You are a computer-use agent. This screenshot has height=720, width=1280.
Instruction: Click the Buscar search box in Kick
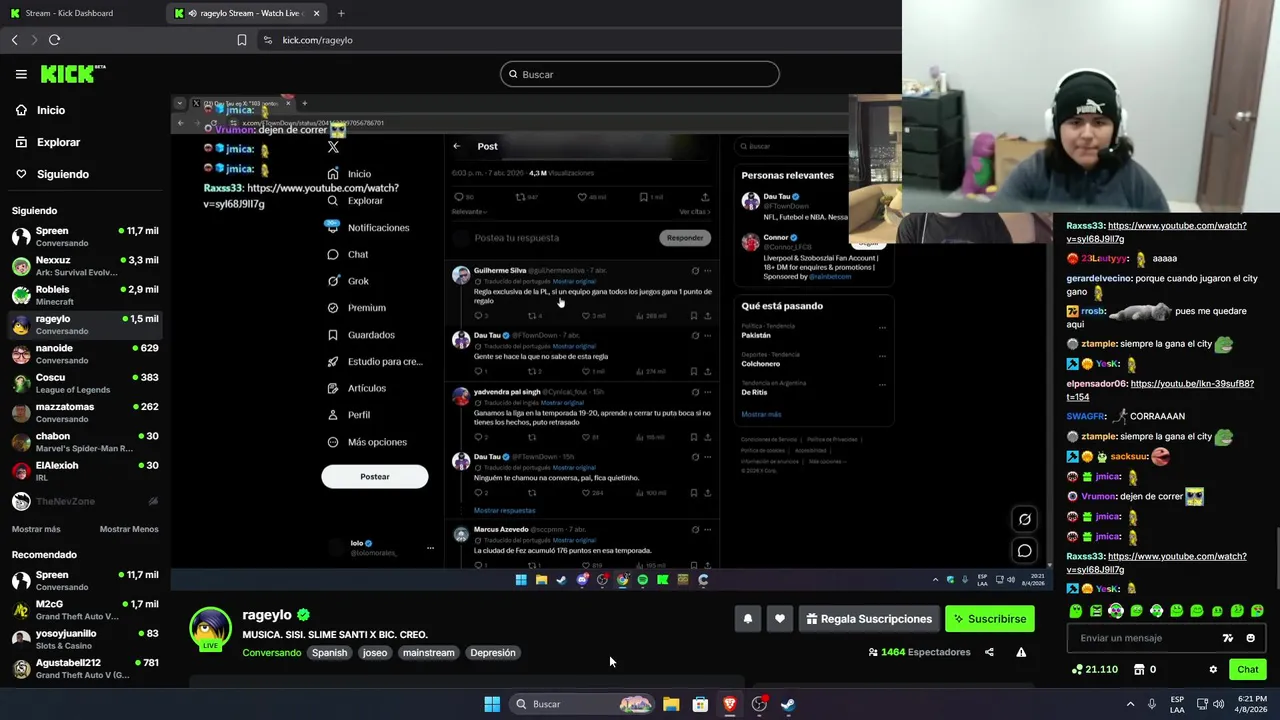point(640,74)
